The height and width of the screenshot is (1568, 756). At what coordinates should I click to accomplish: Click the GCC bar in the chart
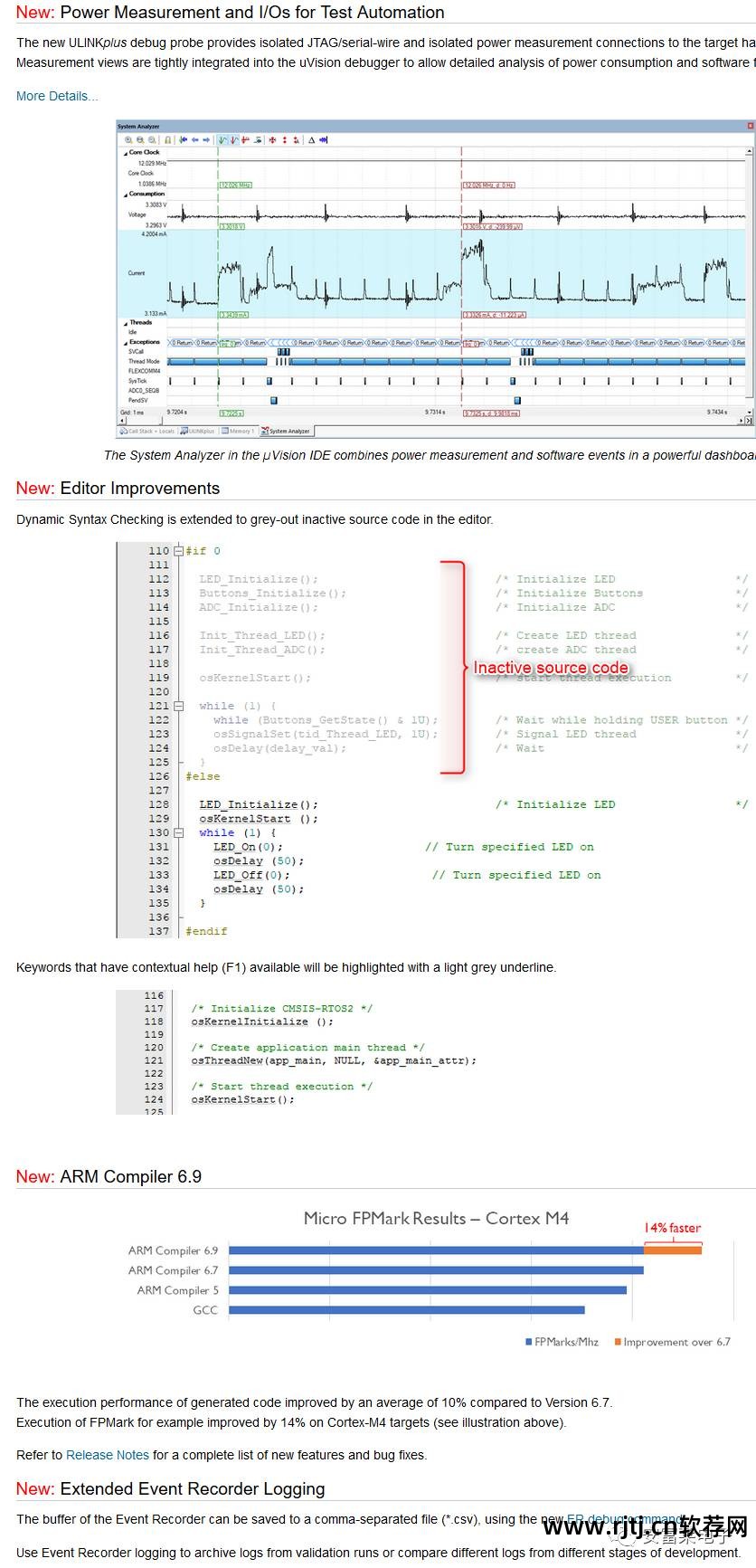point(407,1310)
